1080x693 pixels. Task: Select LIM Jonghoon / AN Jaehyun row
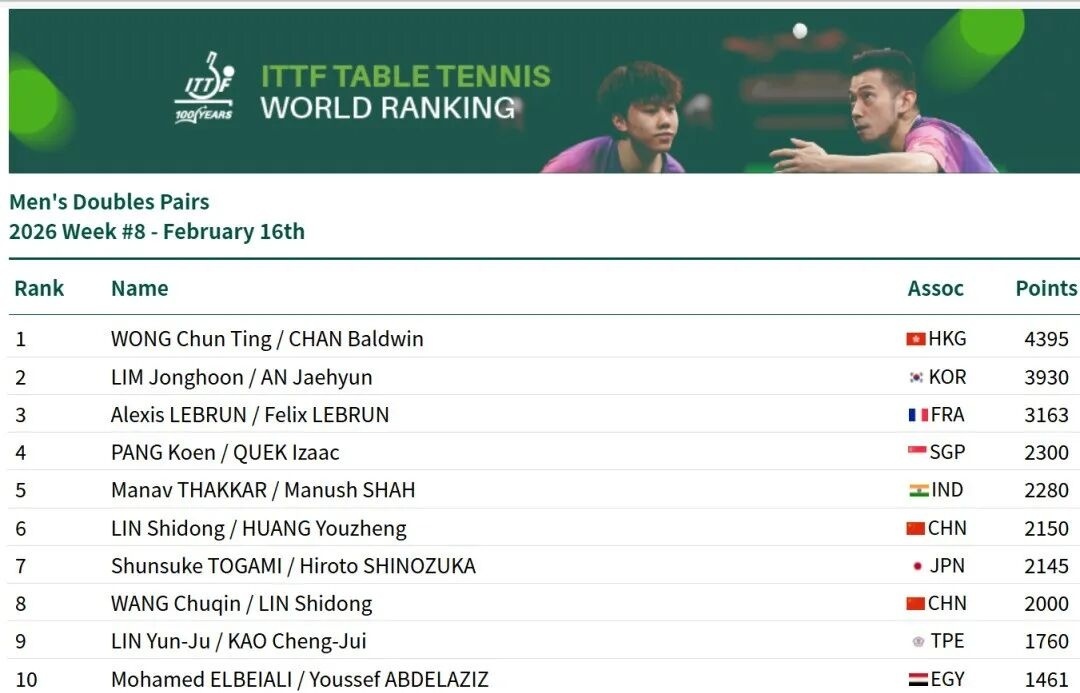pyautogui.click(x=241, y=377)
